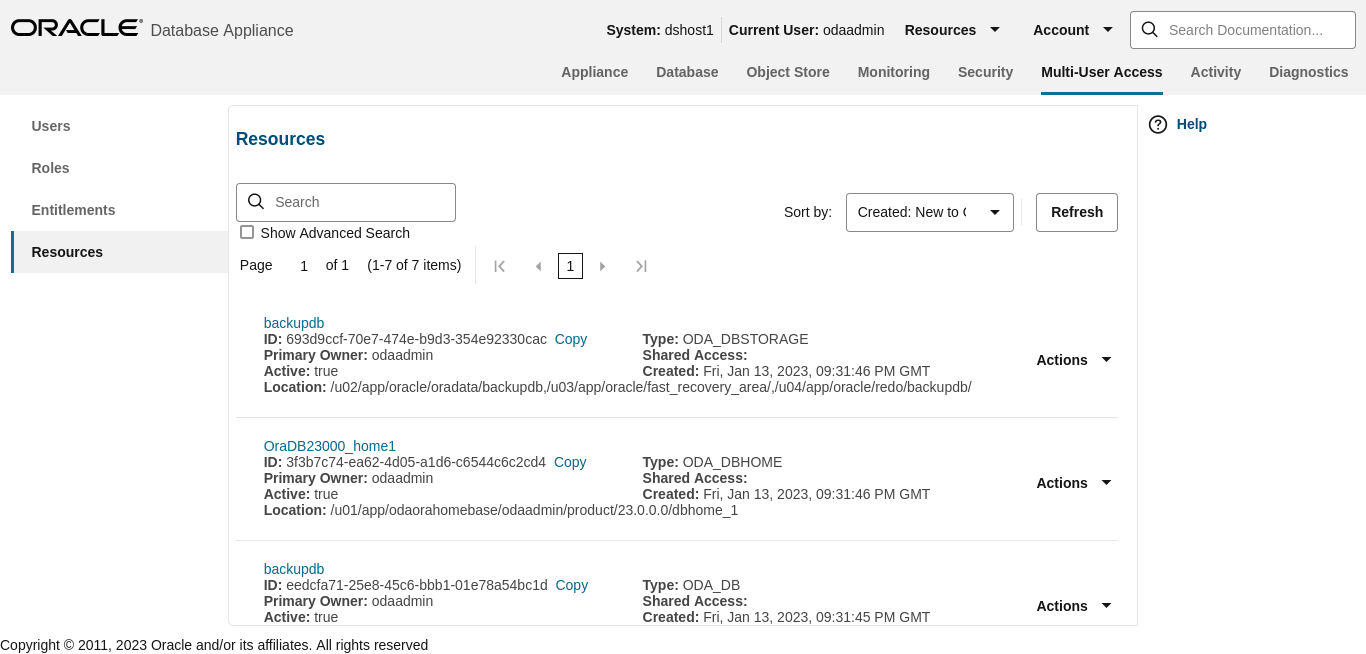Viewport: 1366px width, 654px height.
Task: Click the Search Documentation magnifier icon
Action: click(x=1149, y=29)
